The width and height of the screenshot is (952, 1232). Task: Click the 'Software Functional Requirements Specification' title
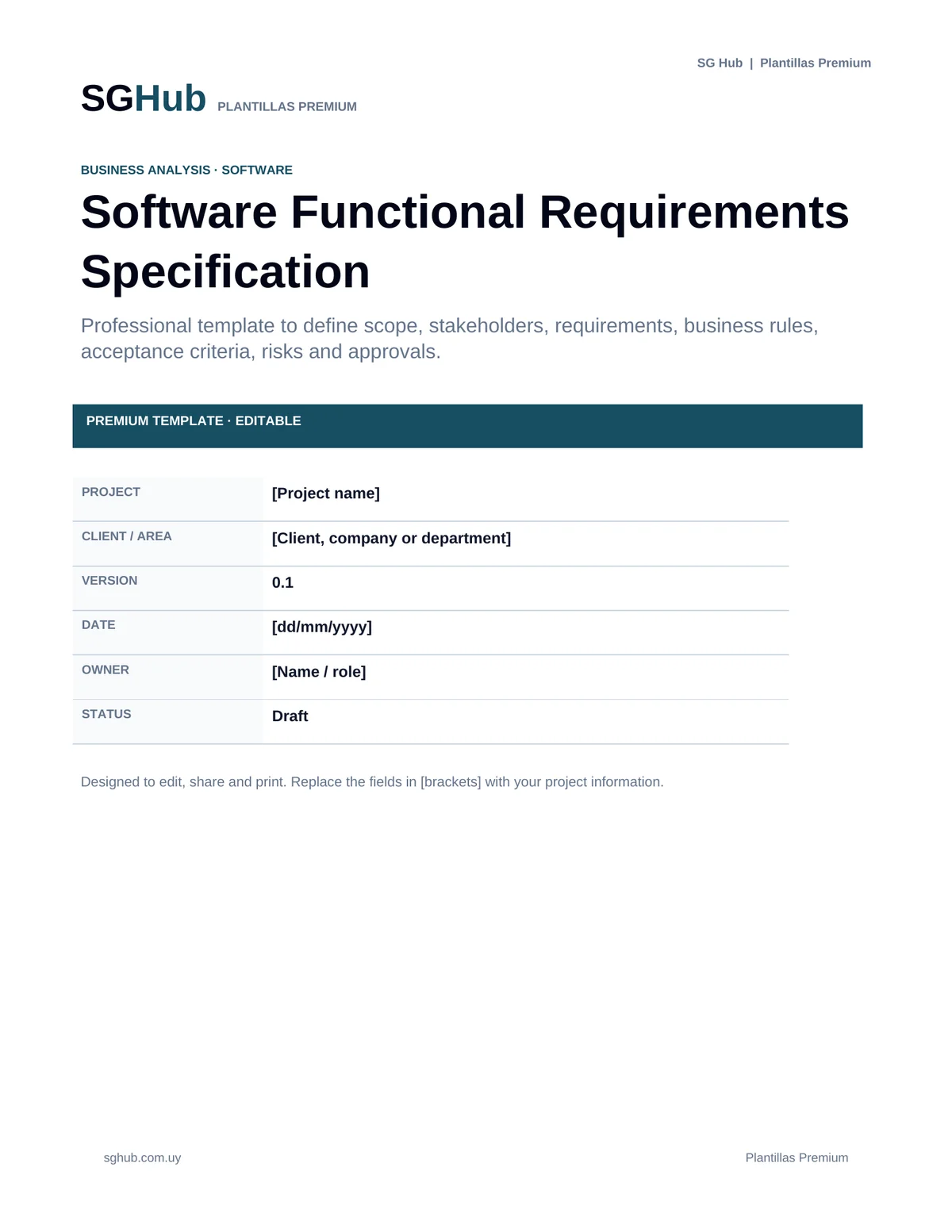(465, 242)
